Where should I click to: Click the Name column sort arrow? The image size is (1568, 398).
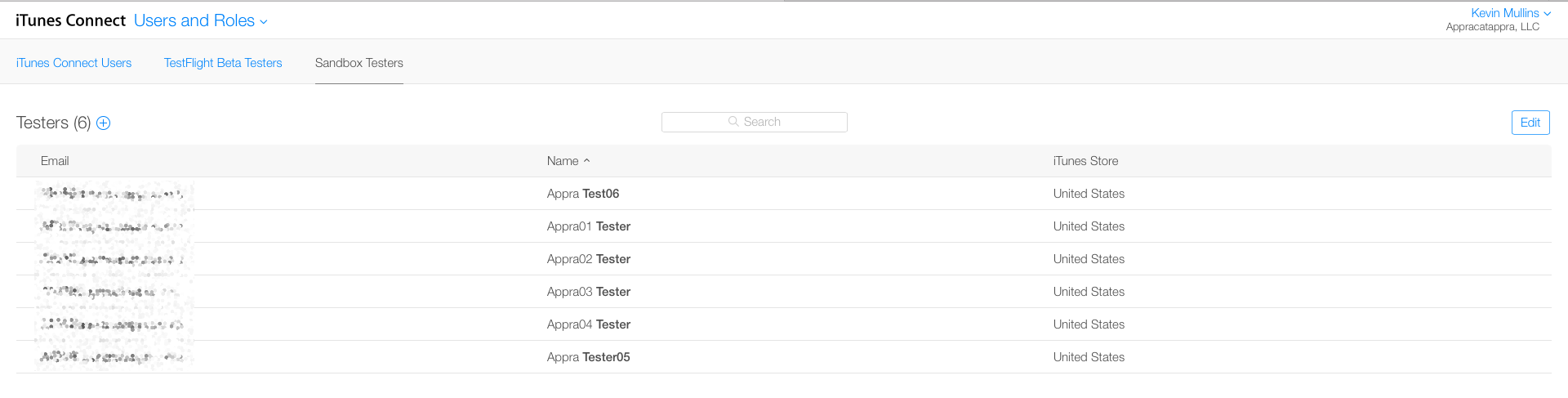[586, 161]
